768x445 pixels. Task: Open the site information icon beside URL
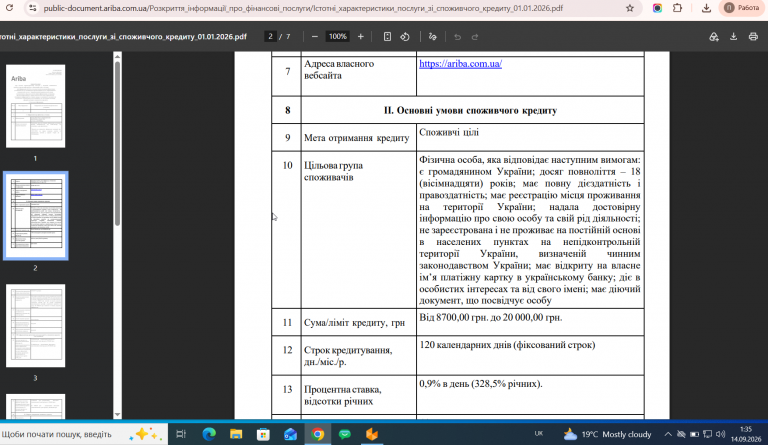32,8
